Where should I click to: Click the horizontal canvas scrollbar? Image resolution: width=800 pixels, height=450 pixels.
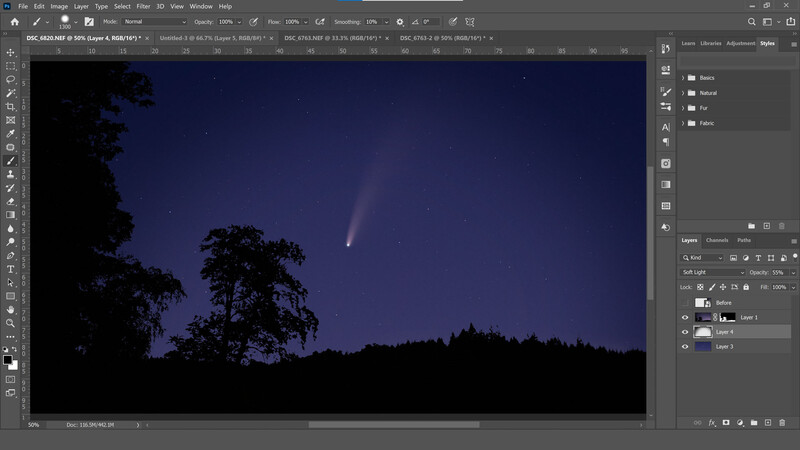(394, 424)
